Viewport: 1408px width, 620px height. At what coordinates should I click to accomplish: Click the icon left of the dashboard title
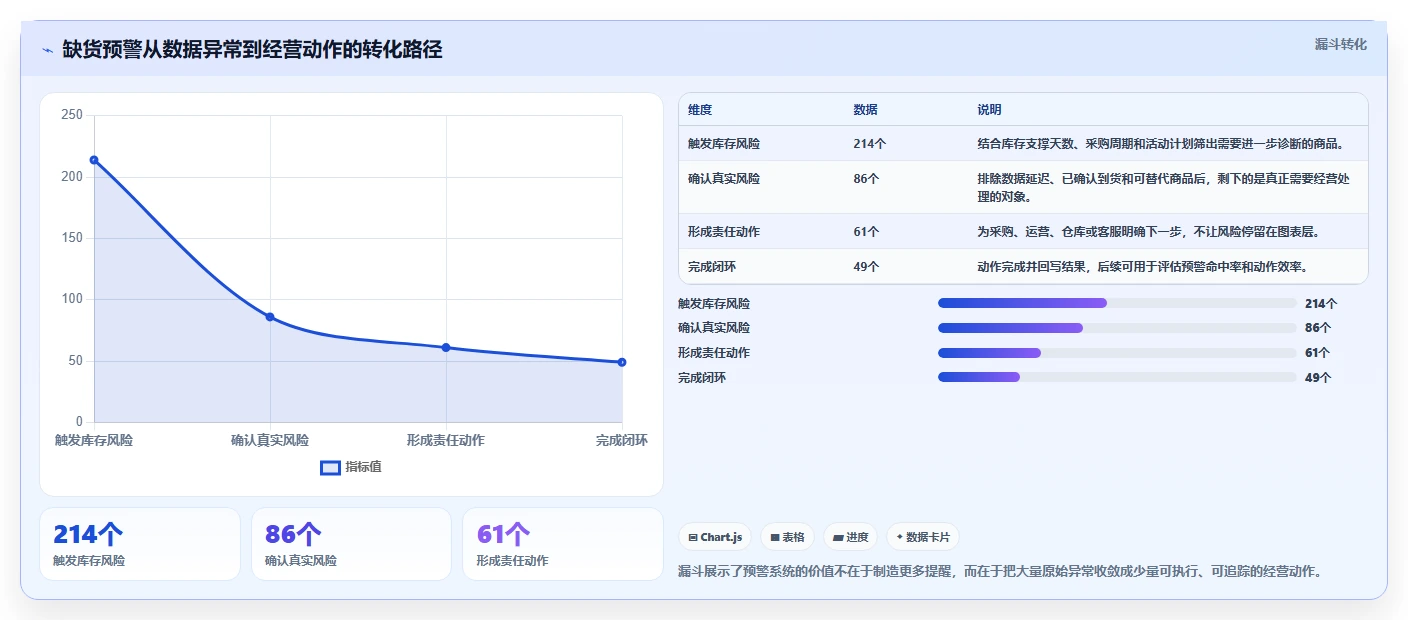[x=48, y=50]
